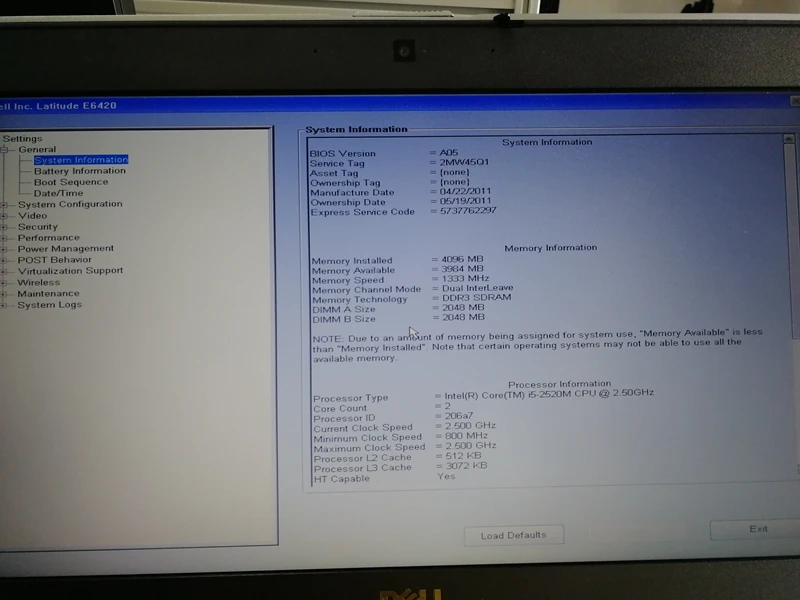Click Manufacture Date value 04/22/2011
The height and width of the screenshot is (600, 800).
465,191
